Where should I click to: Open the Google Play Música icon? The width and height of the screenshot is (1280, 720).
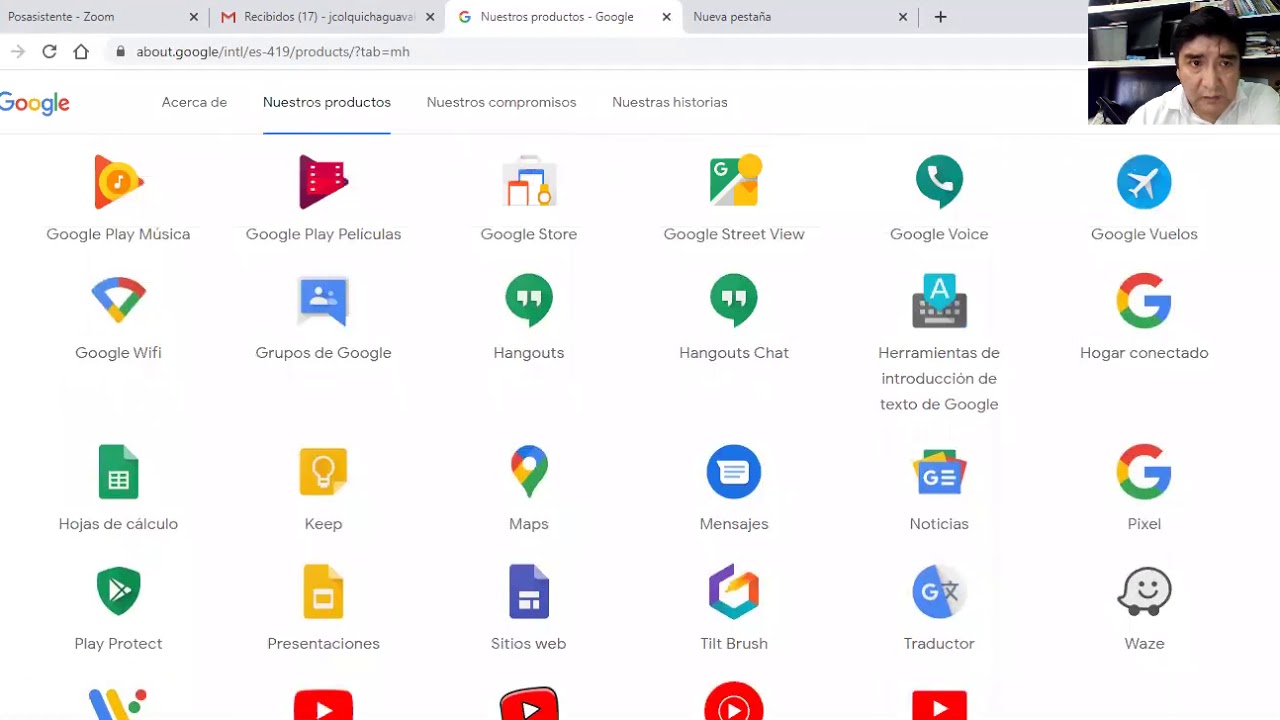[x=118, y=182]
